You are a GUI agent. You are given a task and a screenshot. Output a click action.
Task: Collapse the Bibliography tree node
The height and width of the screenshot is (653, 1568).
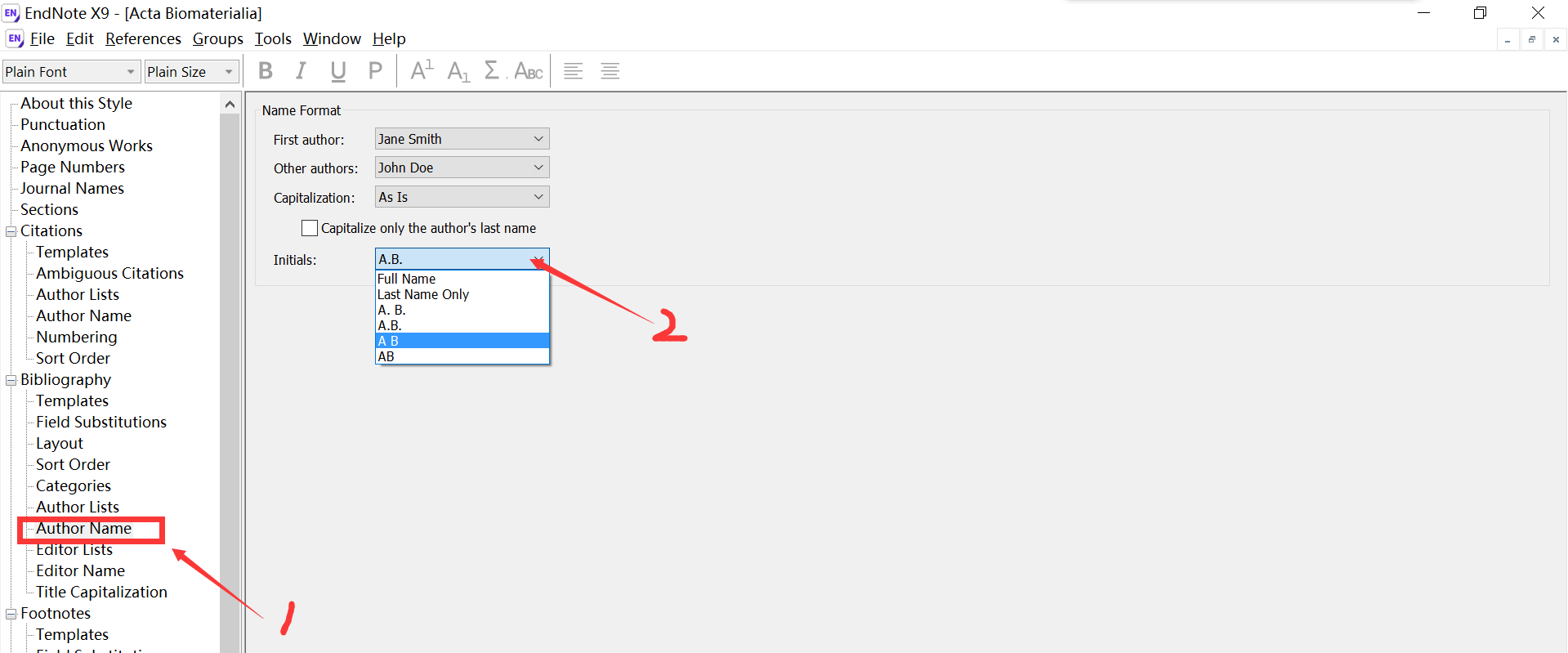pyautogui.click(x=11, y=380)
